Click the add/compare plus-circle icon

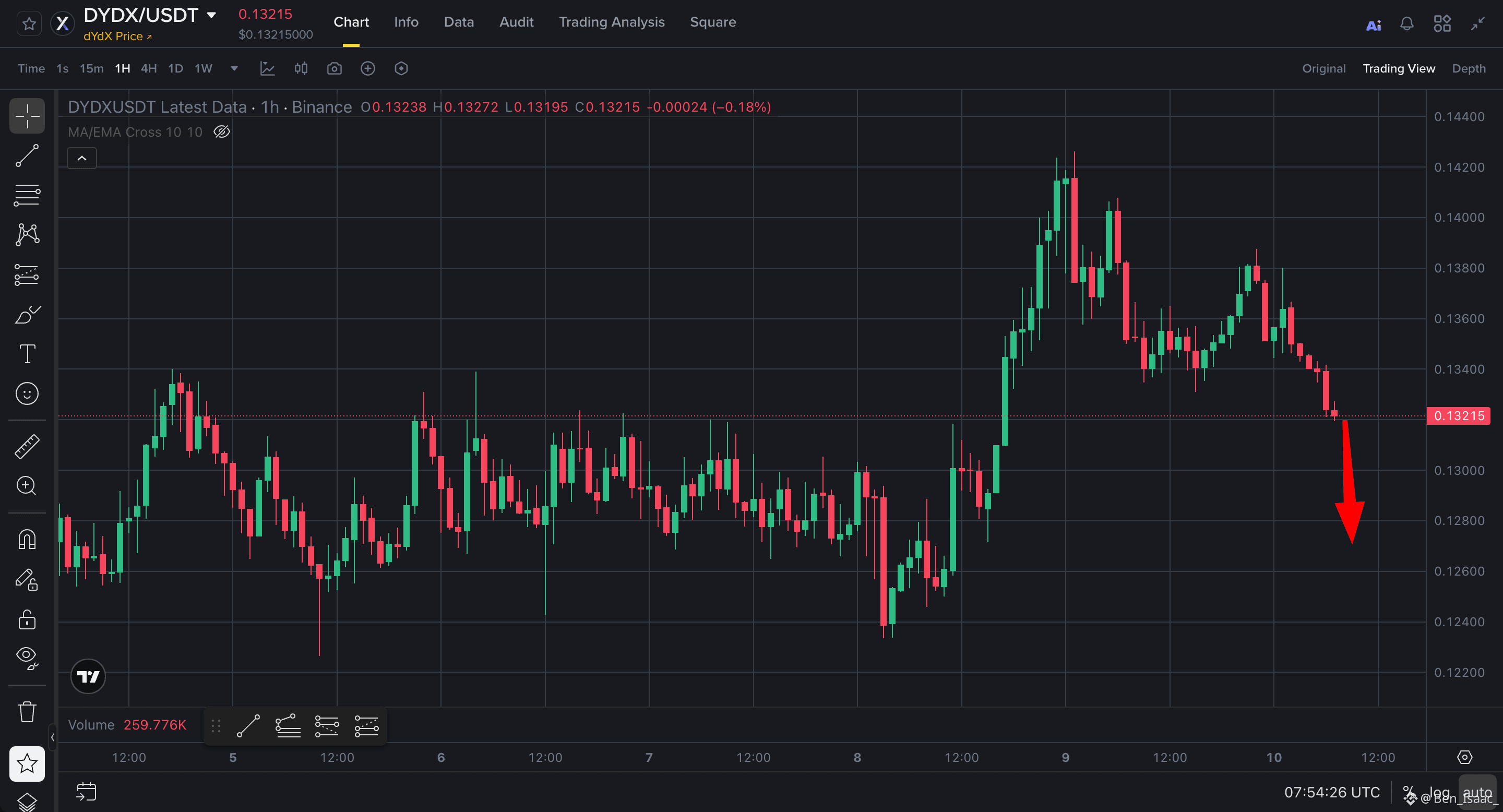(367, 68)
